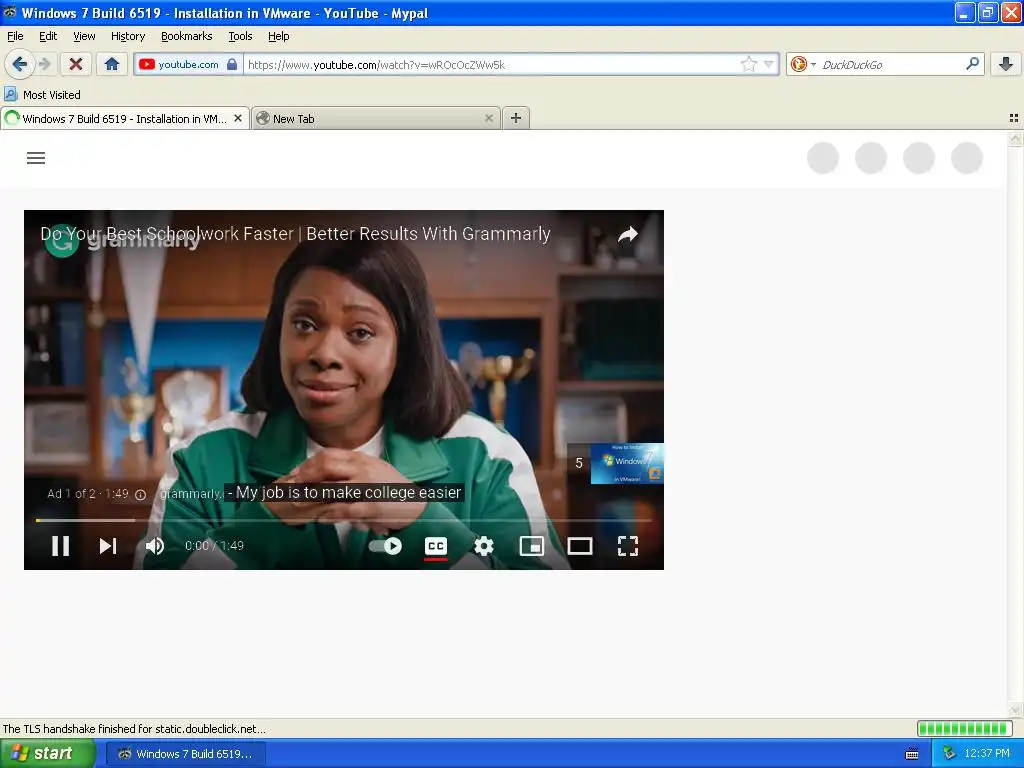Click the ad info circle icon
The height and width of the screenshot is (768, 1024).
[140, 494]
